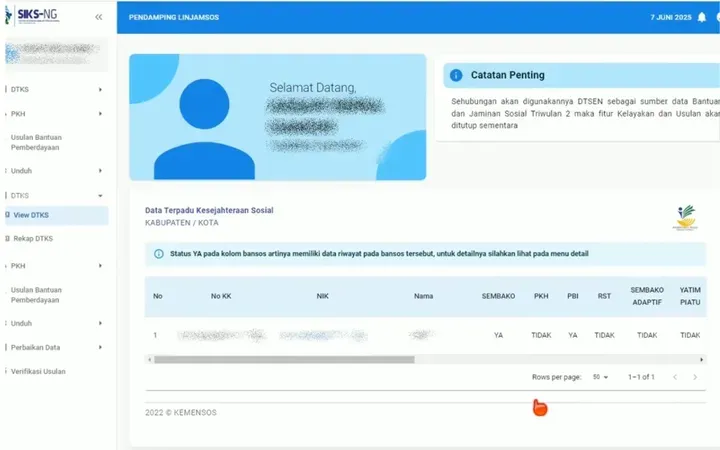Open the Verifikasi Usulan page

click(x=38, y=371)
